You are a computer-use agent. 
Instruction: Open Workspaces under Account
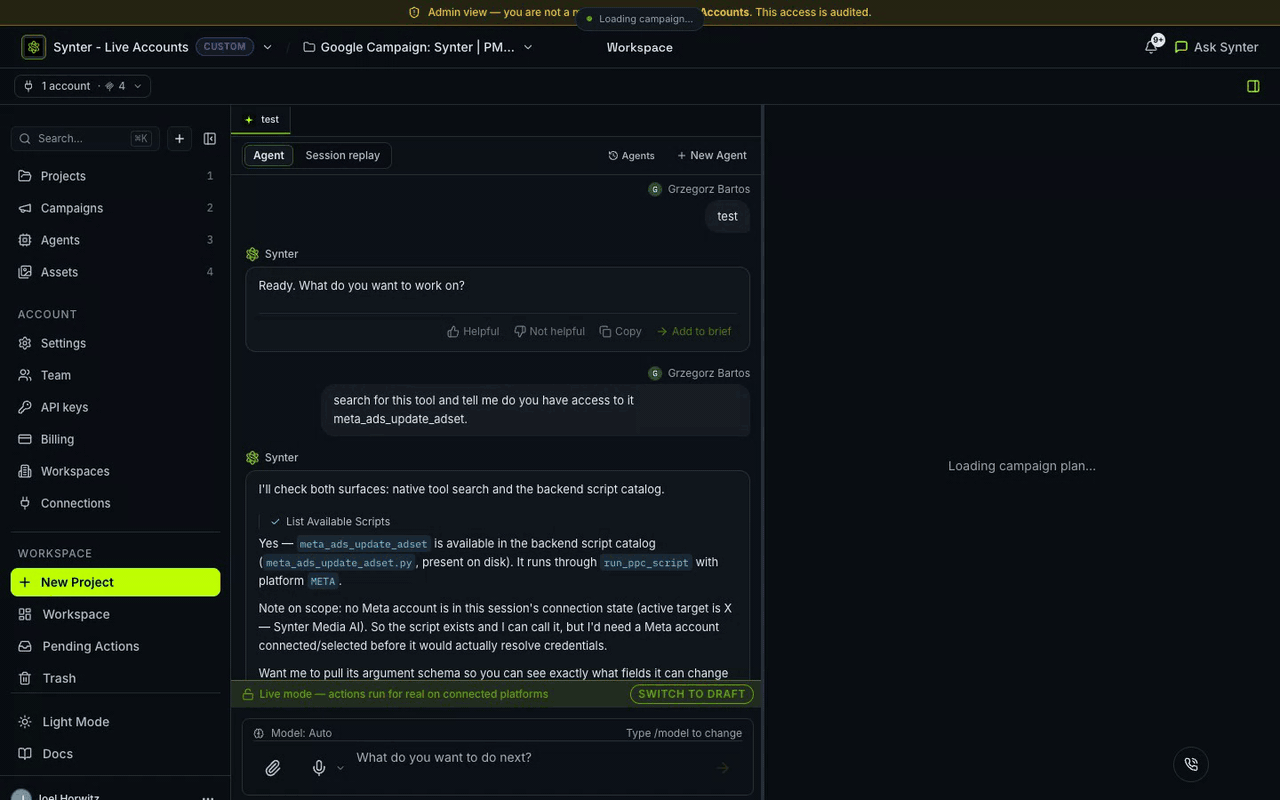click(115, 471)
